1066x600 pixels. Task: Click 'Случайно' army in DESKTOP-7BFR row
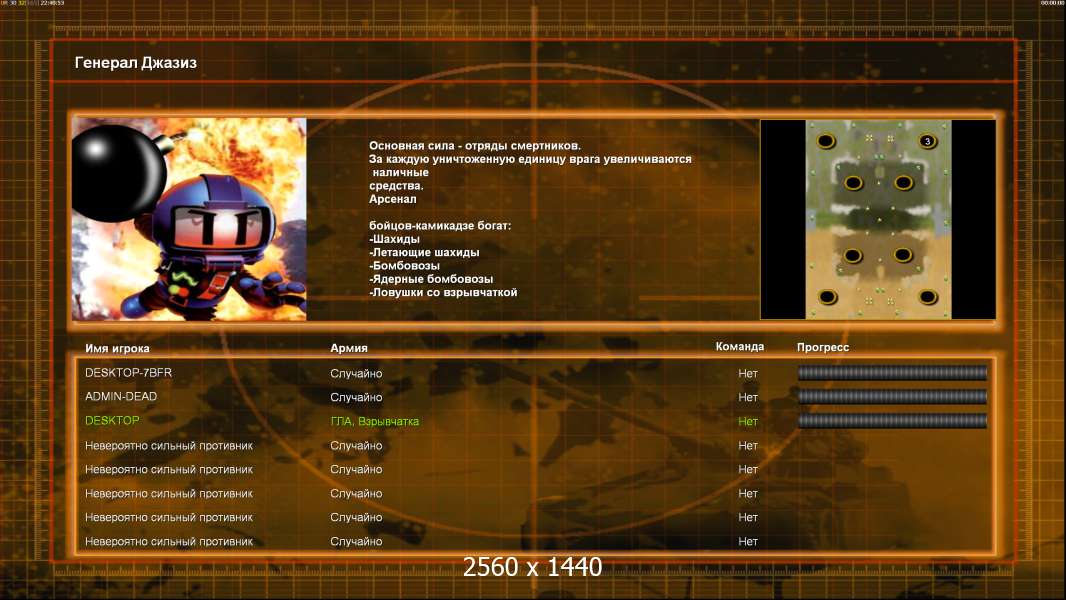tap(356, 373)
